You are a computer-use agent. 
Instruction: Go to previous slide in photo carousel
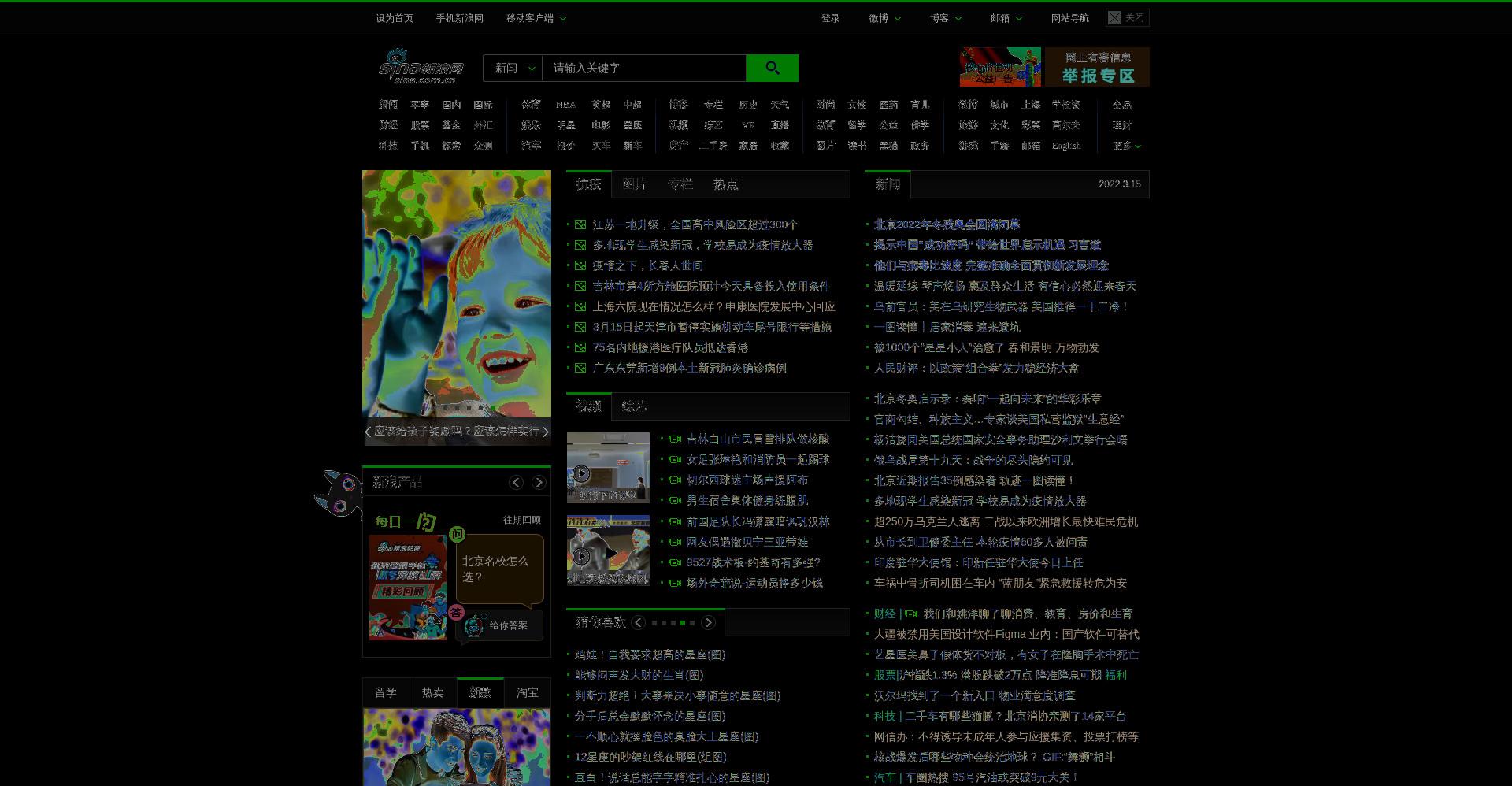(x=368, y=432)
